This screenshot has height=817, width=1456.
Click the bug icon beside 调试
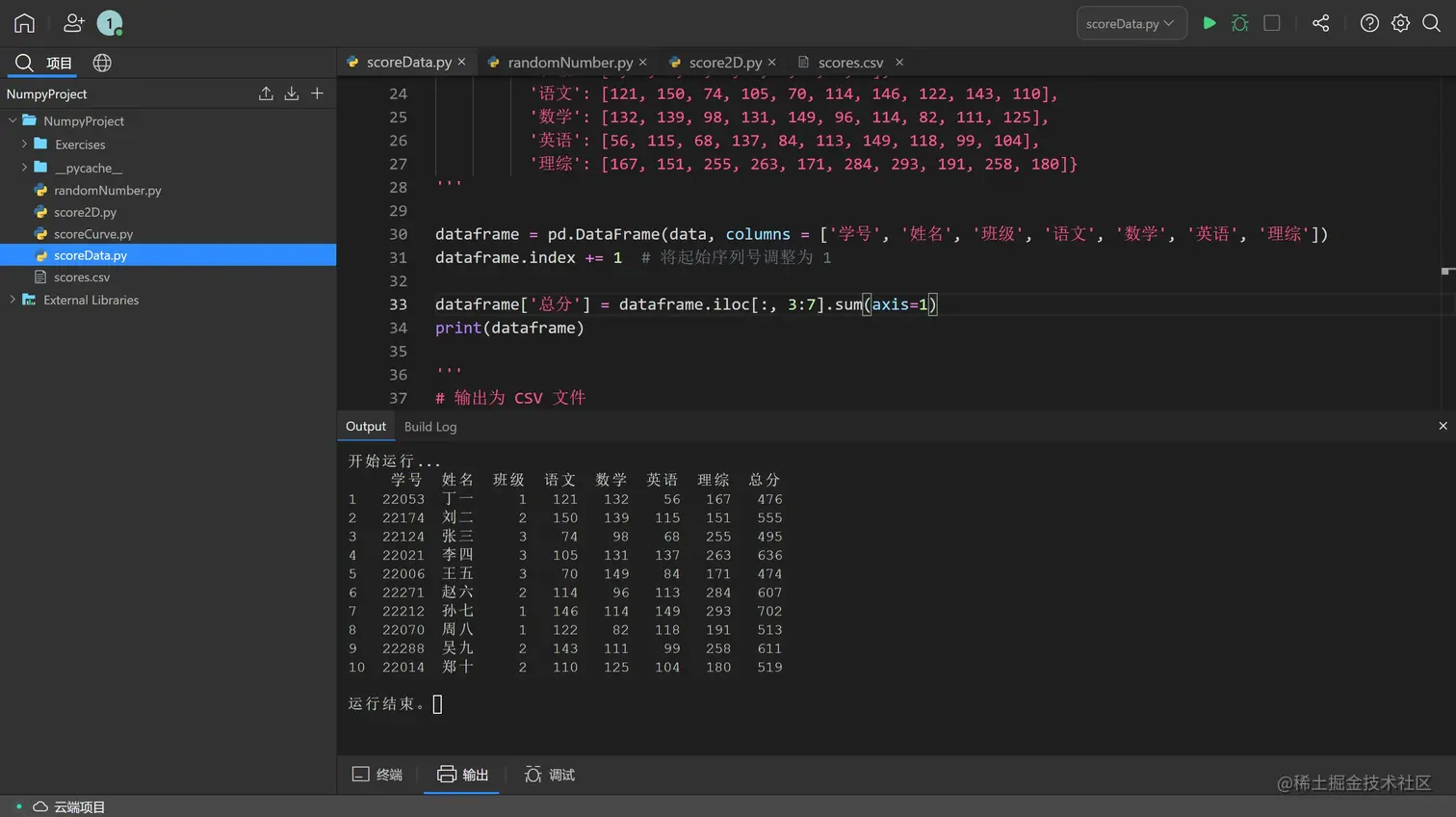tap(533, 774)
